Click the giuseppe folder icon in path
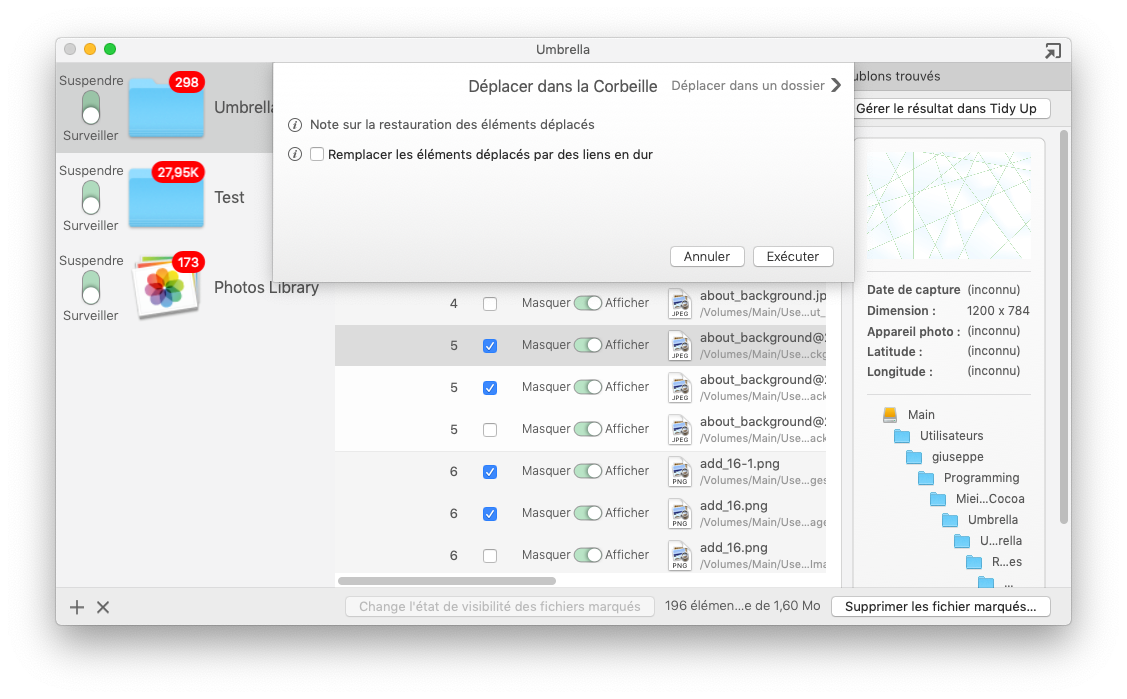The height and width of the screenshot is (699, 1127). click(x=914, y=457)
